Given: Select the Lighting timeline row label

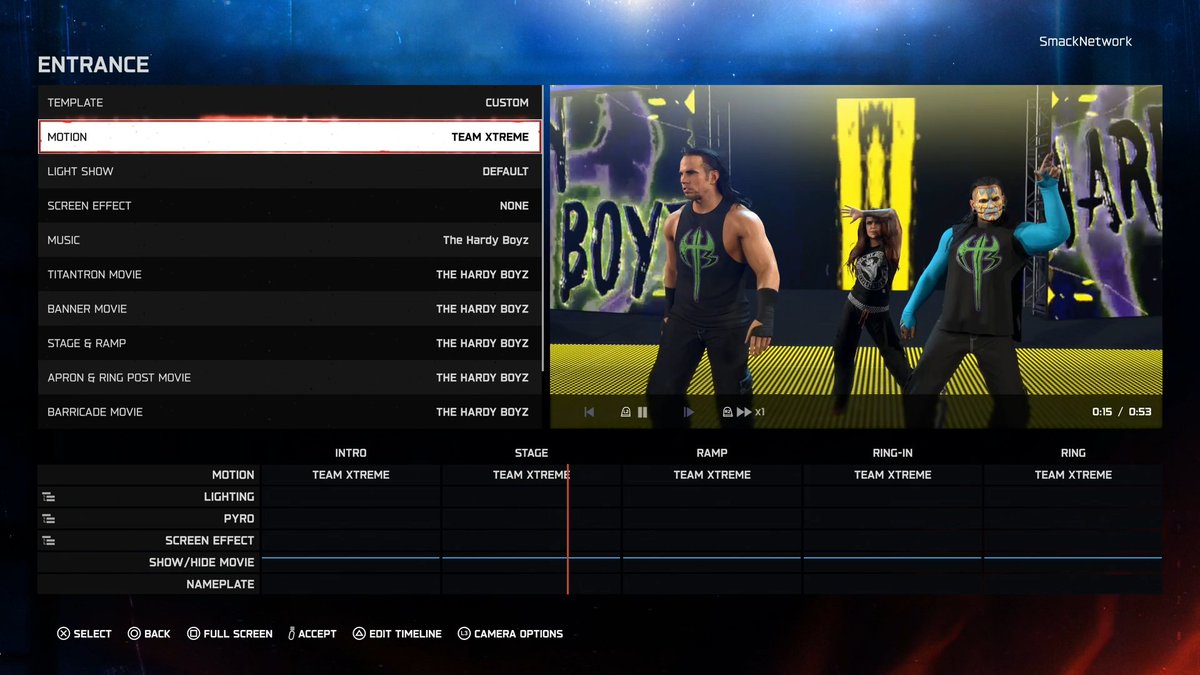Looking at the screenshot, I should (x=229, y=497).
